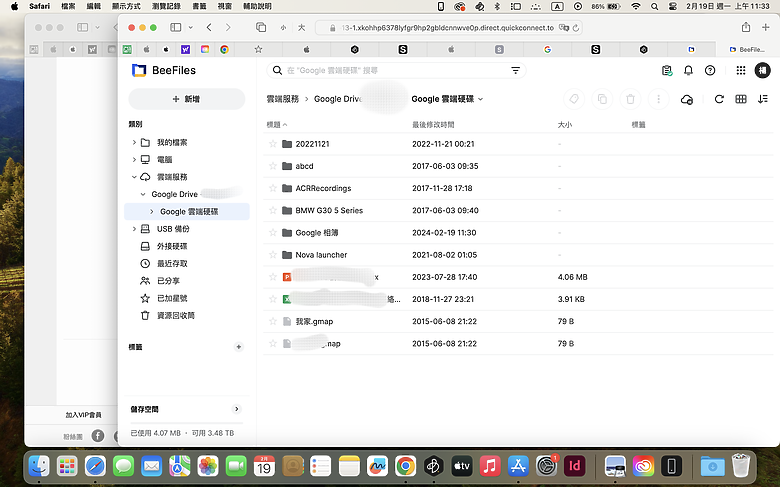Click the 新增 button
The height and width of the screenshot is (487, 780).
[187, 99]
